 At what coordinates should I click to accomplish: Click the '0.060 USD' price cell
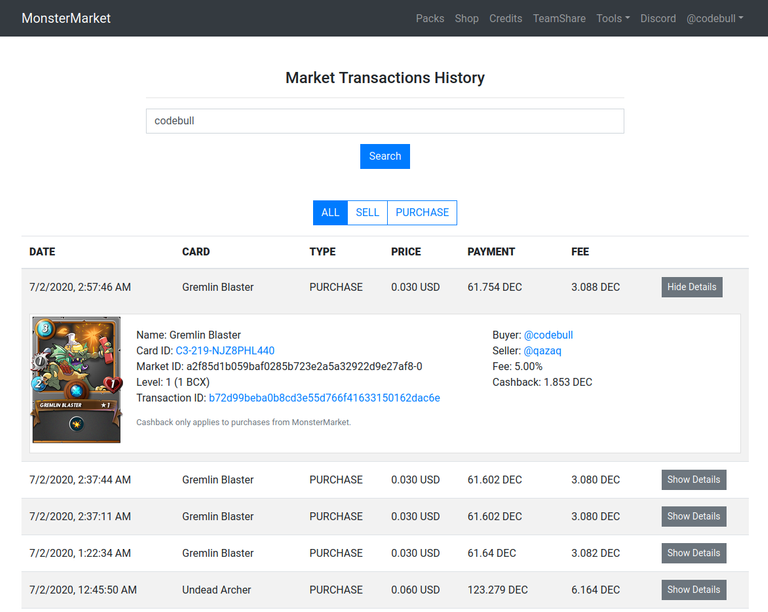point(415,590)
